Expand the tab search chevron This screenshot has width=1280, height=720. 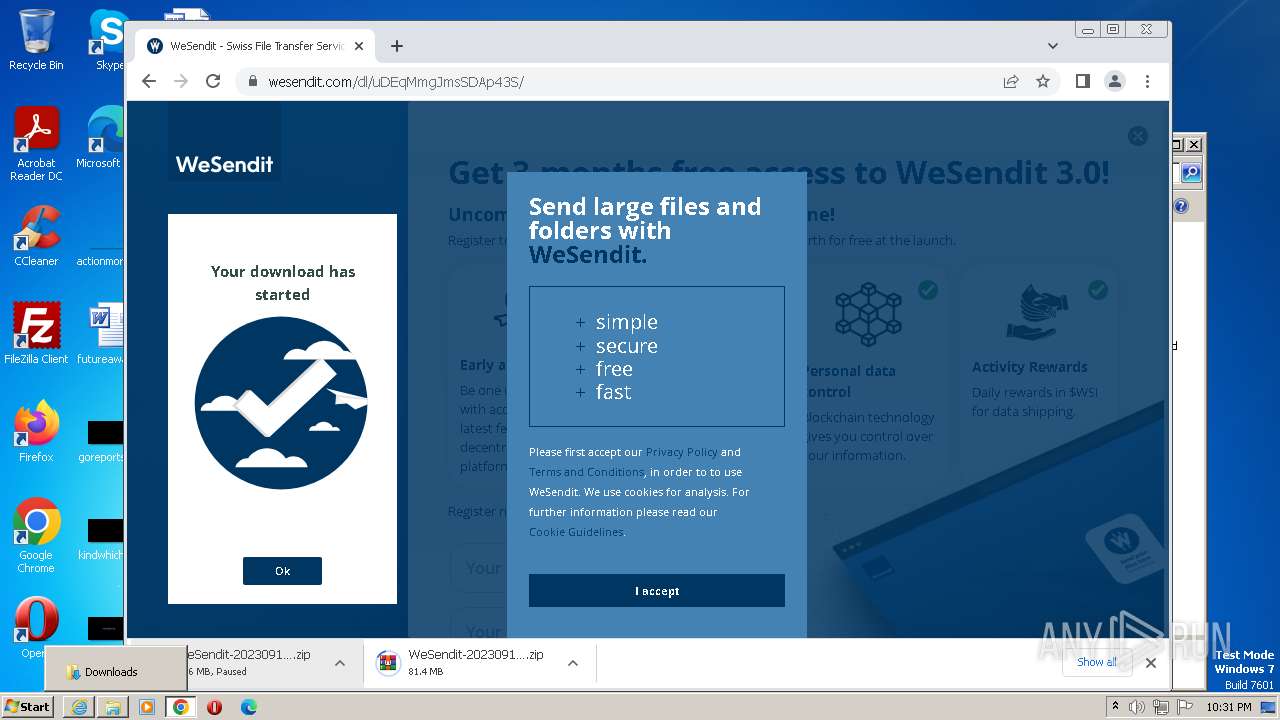click(x=1053, y=46)
